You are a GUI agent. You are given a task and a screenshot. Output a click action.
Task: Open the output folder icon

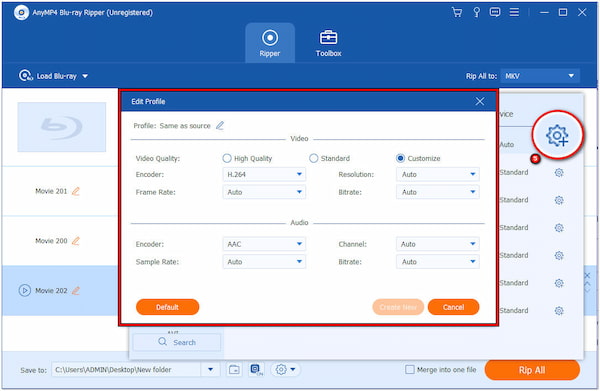click(x=234, y=370)
